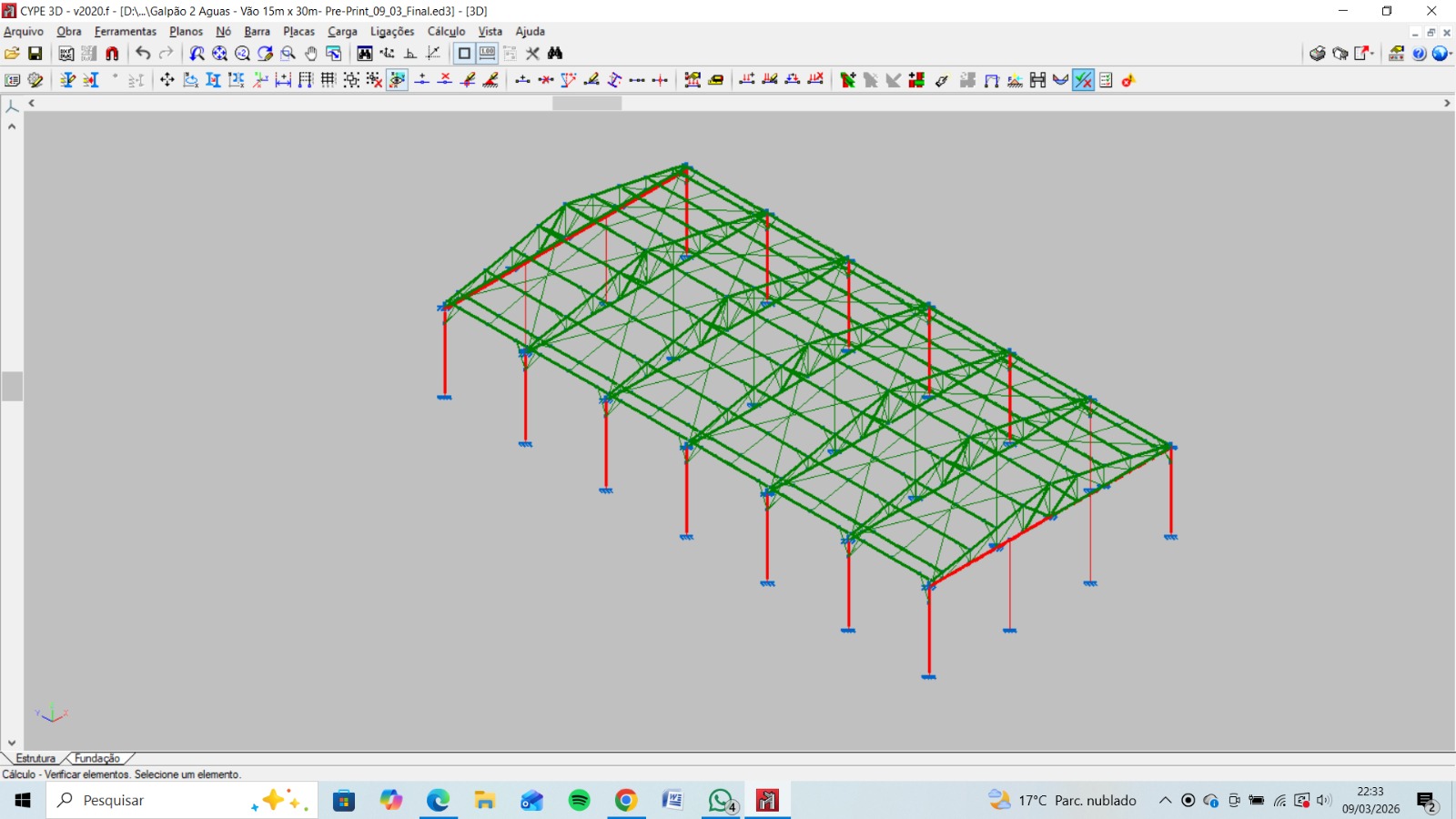Click the red magnet snap icon
Image resolution: width=1456 pixels, height=819 pixels.
[112, 54]
